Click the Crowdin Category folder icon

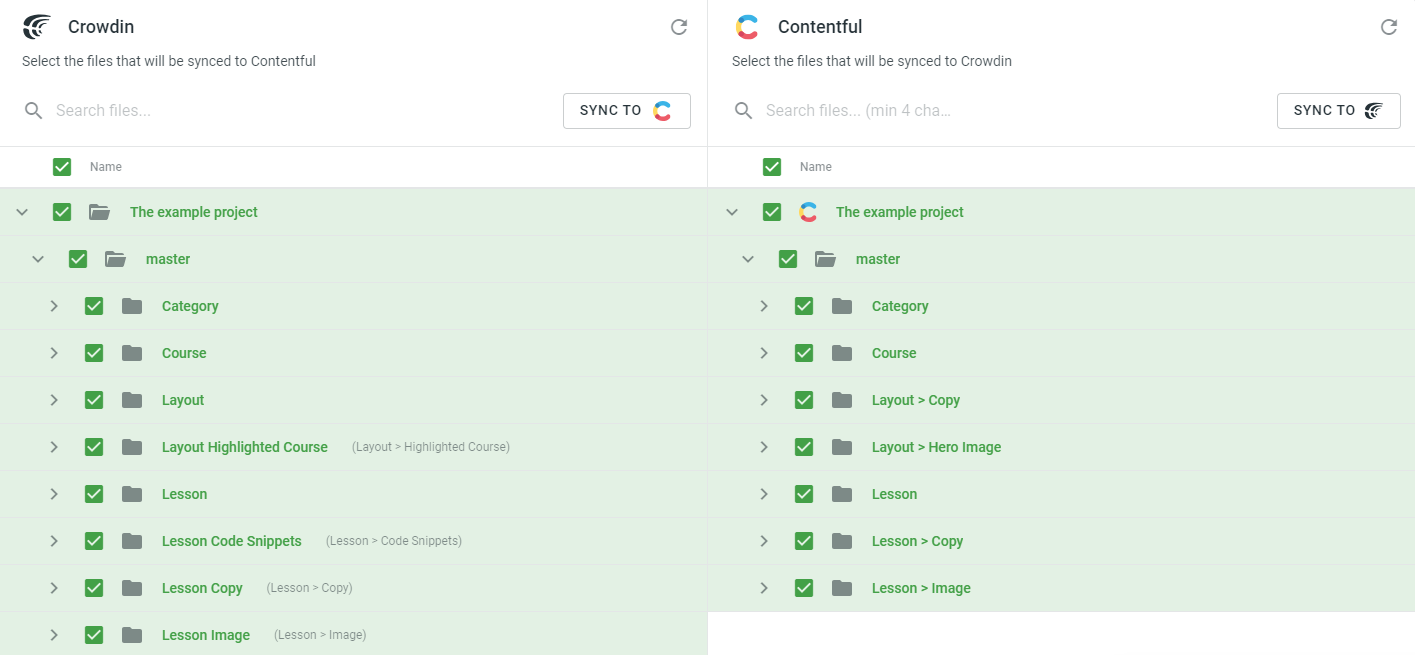tap(132, 306)
